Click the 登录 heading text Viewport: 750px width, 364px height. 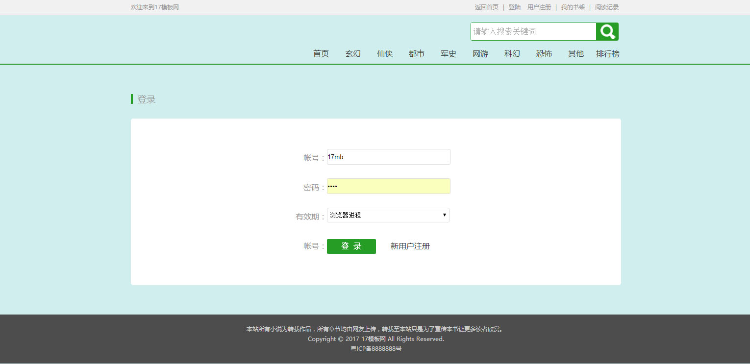[146, 99]
